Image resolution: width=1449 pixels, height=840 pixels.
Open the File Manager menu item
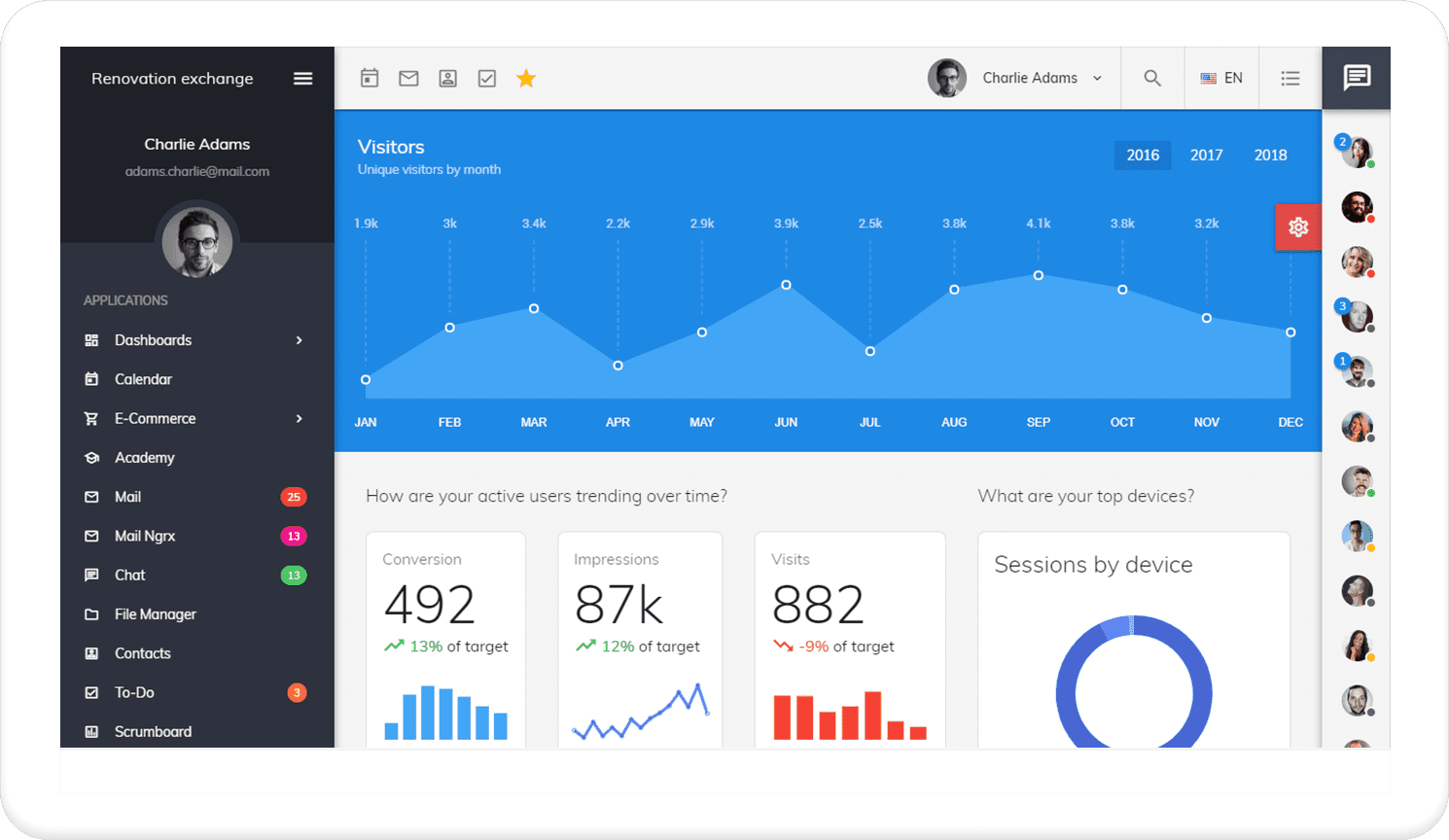[197, 614]
